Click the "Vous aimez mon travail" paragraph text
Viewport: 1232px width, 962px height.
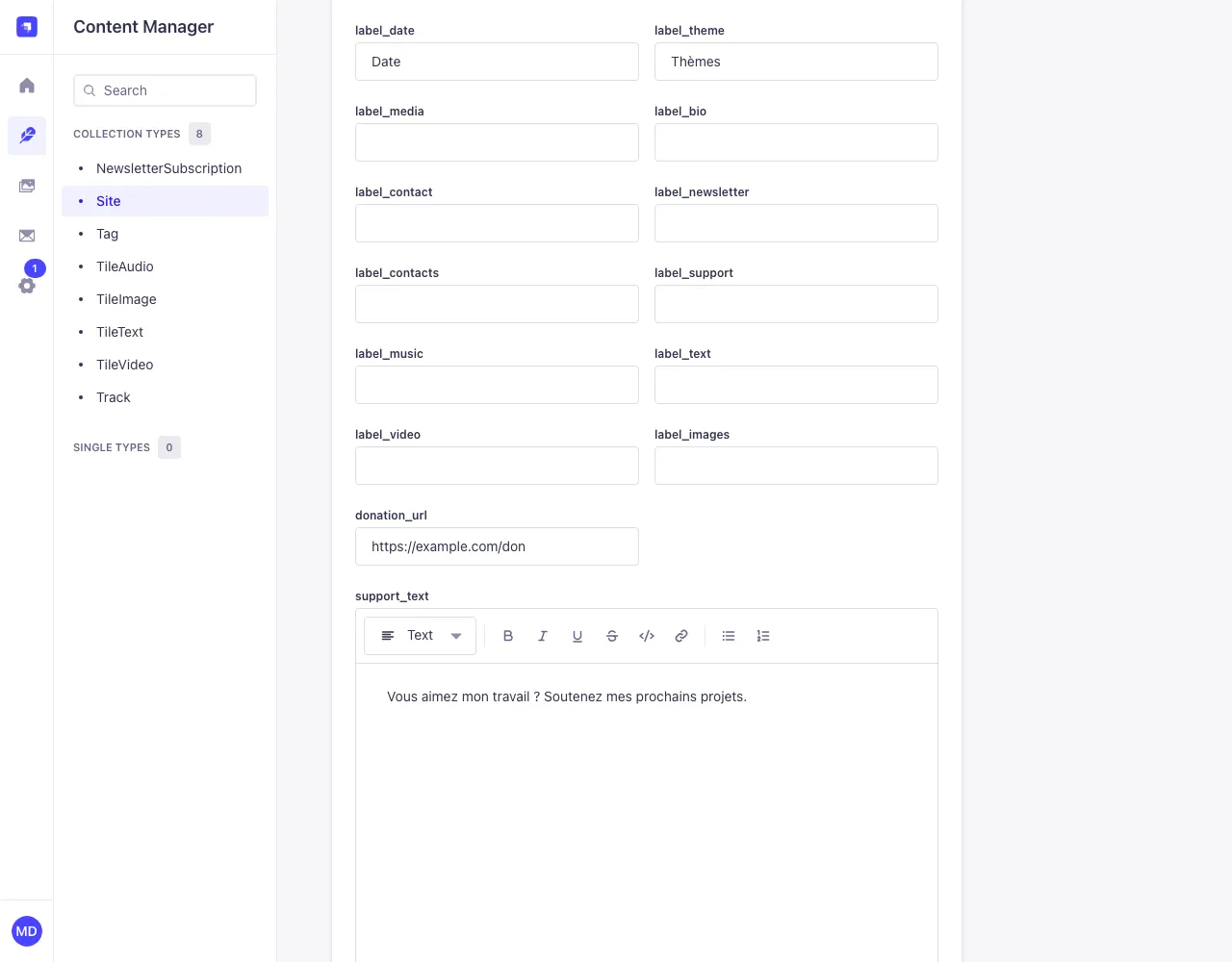[x=567, y=696]
